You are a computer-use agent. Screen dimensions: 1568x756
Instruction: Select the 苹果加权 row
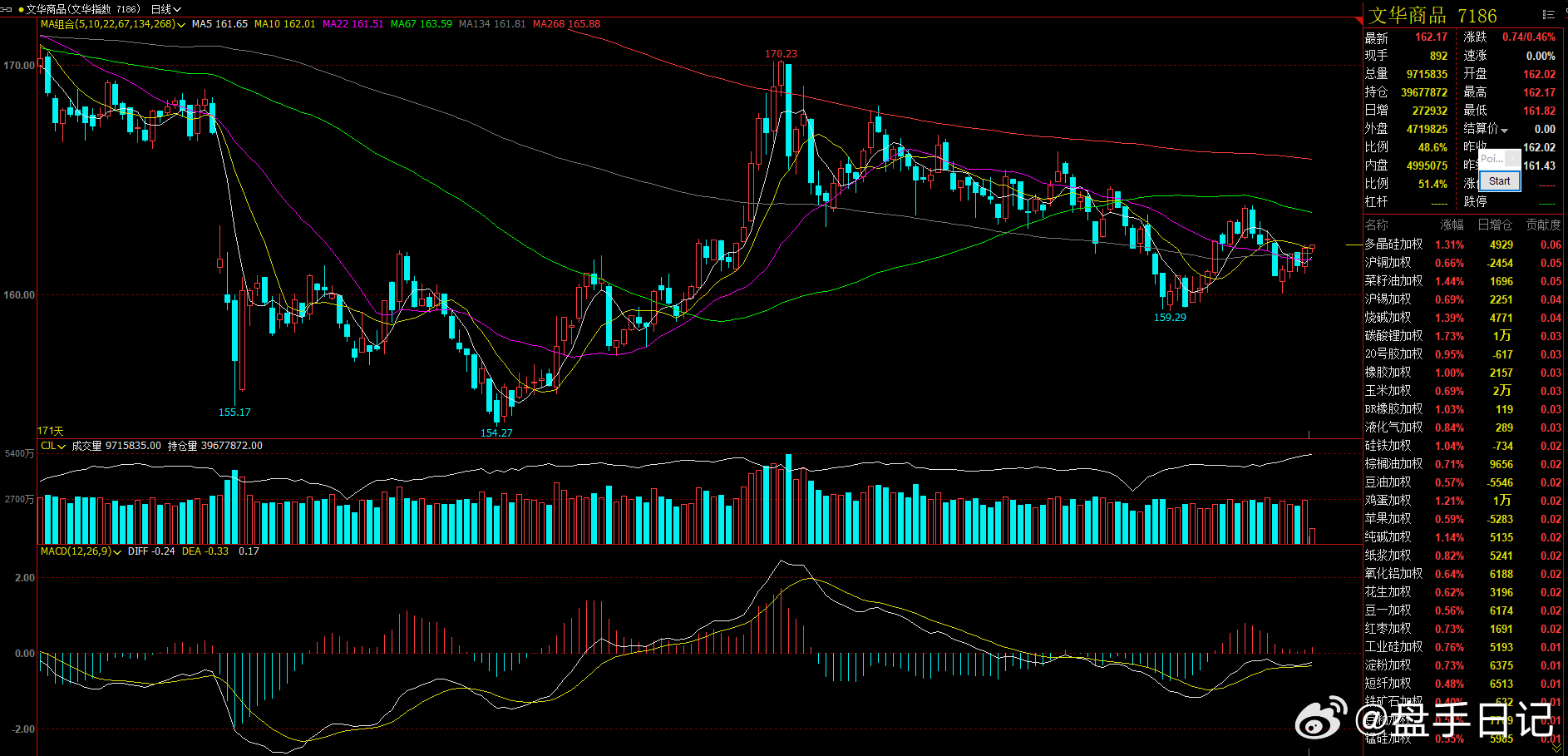point(1463,519)
